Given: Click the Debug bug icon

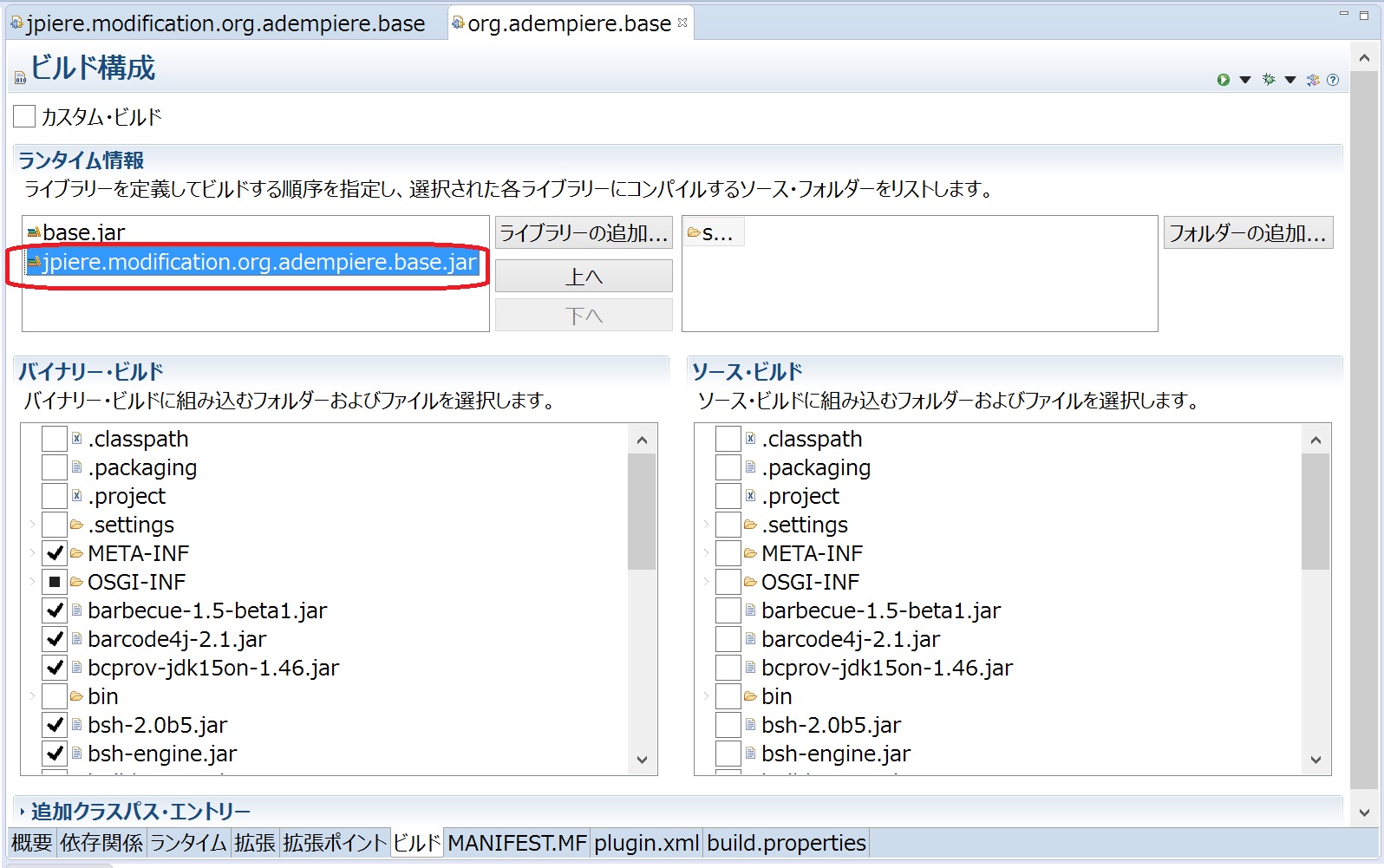Looking at the screenshot, I should 1269,80.
